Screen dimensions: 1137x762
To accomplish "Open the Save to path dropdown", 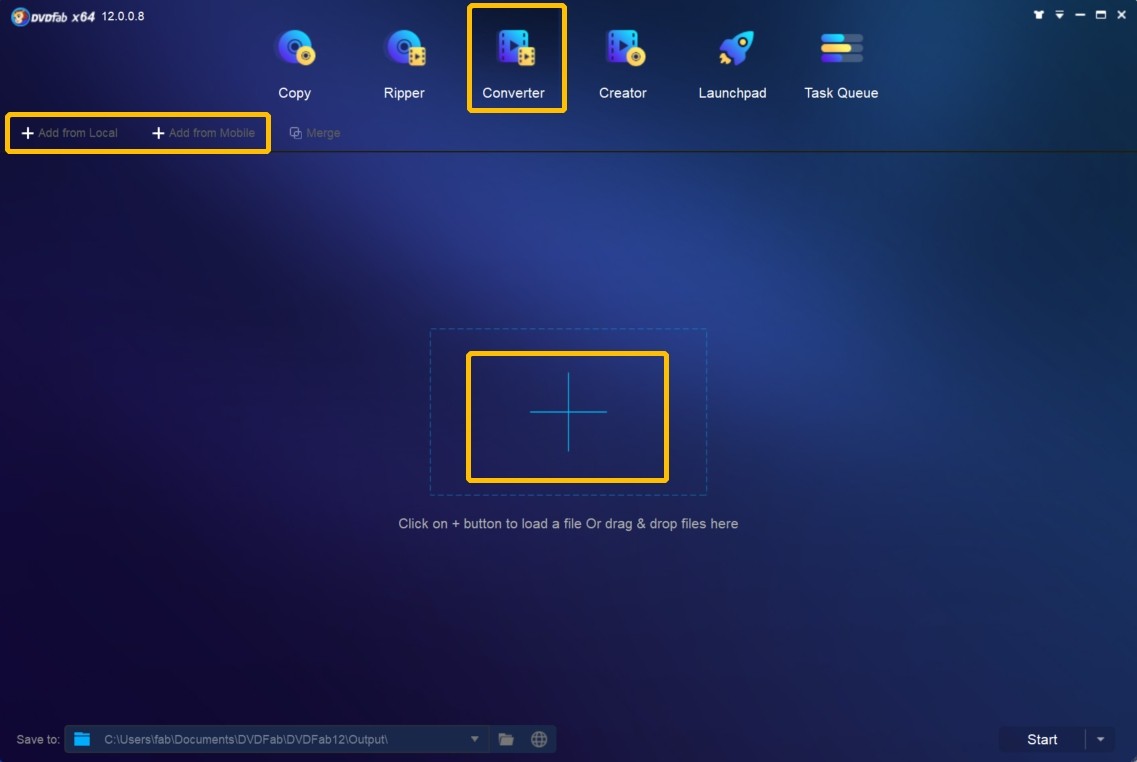I will click(x=474, y=740).
